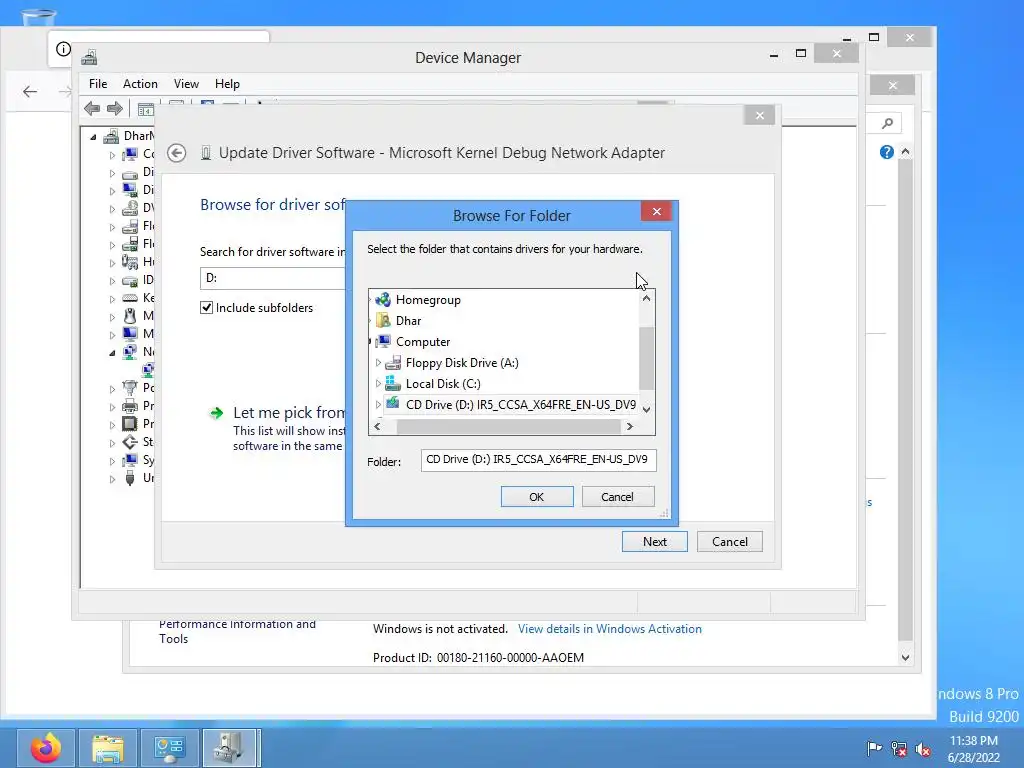Click the Folder name text field
The height and width of the screenshot is (768, 1024).
pyautogui.click(x=538, y=460)
